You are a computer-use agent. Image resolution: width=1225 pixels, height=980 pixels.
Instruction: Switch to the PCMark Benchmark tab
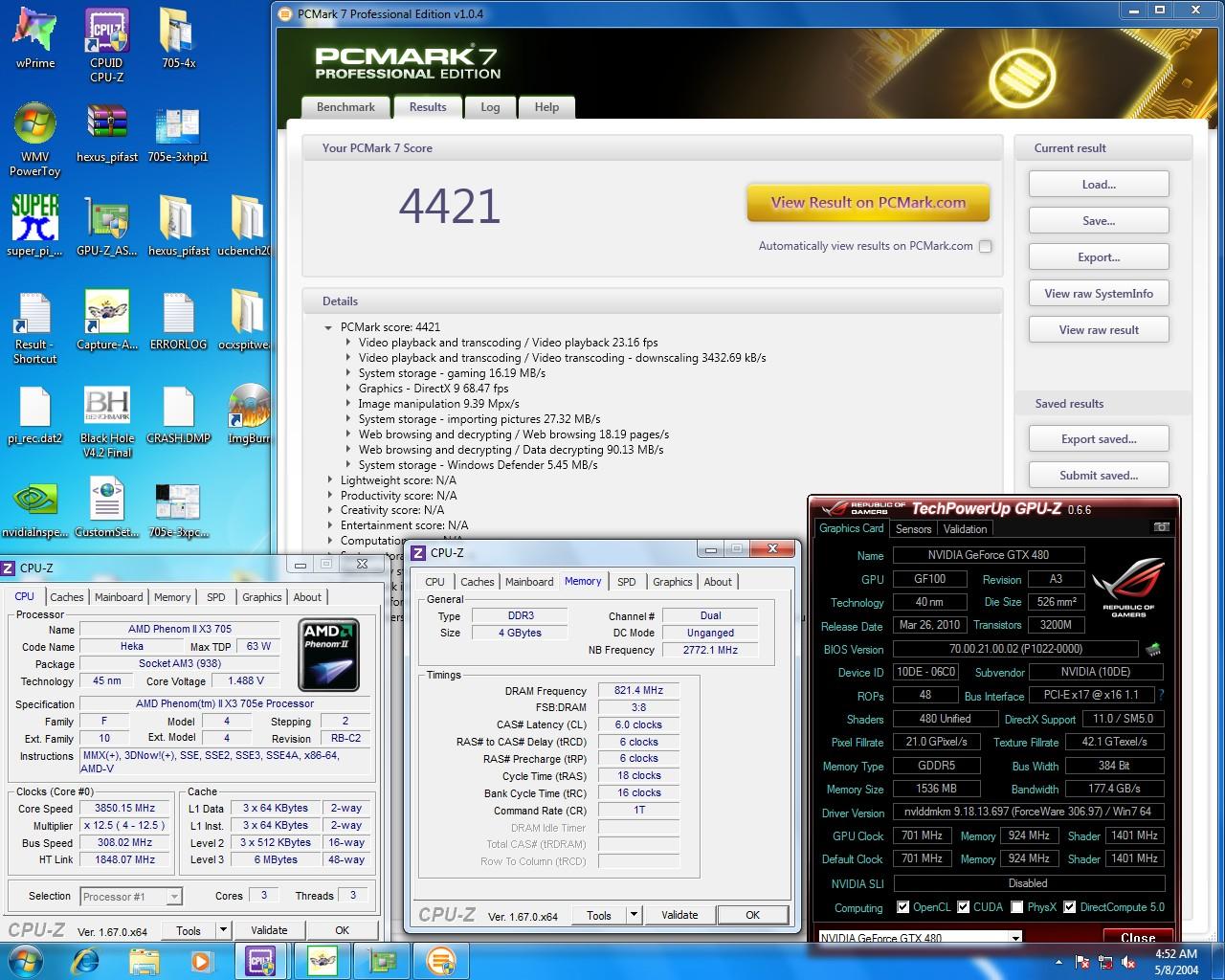pyautogui.click(x=345, y=107)
